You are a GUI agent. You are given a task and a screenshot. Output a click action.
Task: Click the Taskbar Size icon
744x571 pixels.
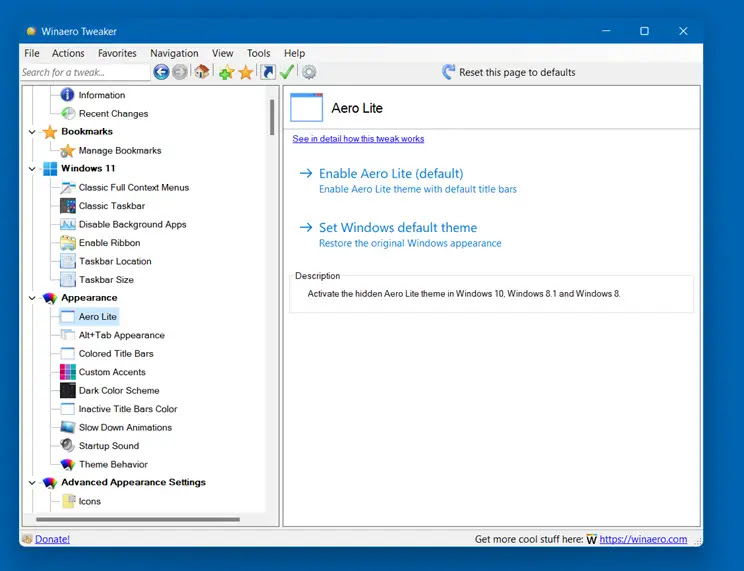point(68,280)
